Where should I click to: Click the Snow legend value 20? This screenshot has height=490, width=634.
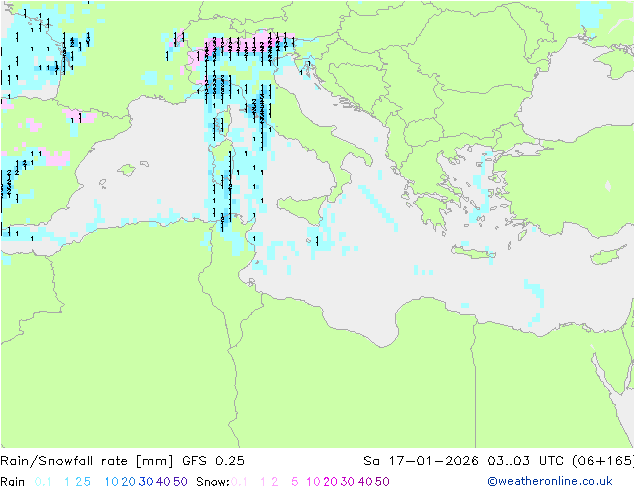[330, 482]
